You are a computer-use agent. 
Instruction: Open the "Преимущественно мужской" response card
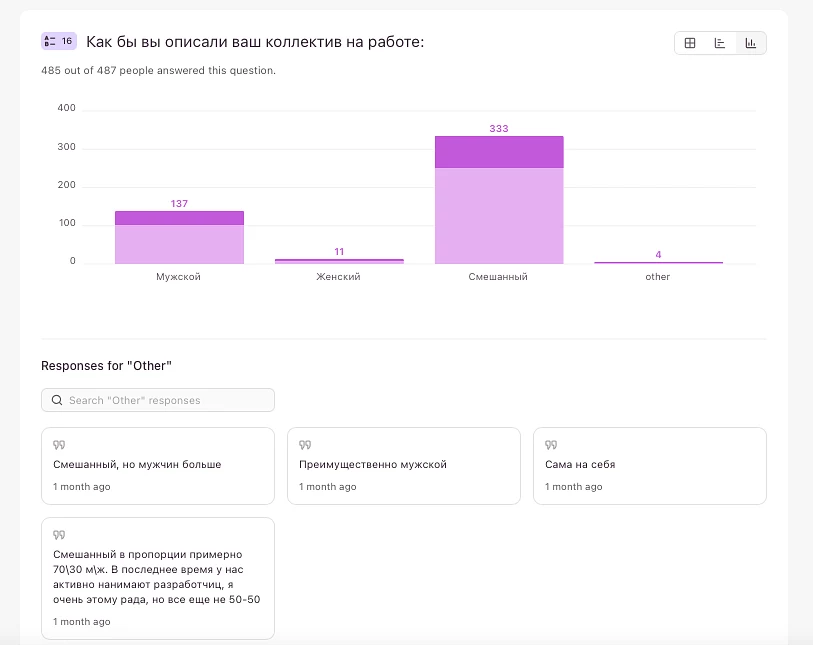(403, 466)
